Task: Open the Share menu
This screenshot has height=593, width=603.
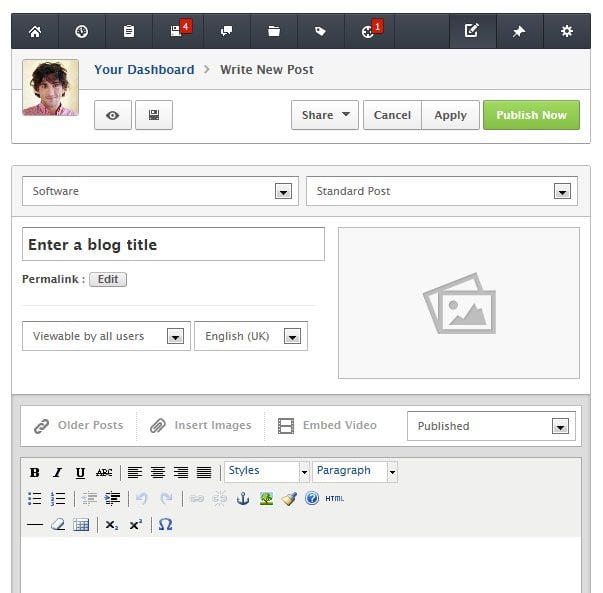Action: (325, 115)
